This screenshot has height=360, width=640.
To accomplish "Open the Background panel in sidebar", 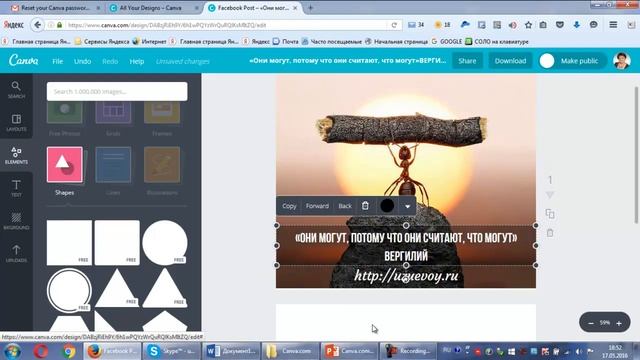I will pyautogui.click(x=16, y=221).
